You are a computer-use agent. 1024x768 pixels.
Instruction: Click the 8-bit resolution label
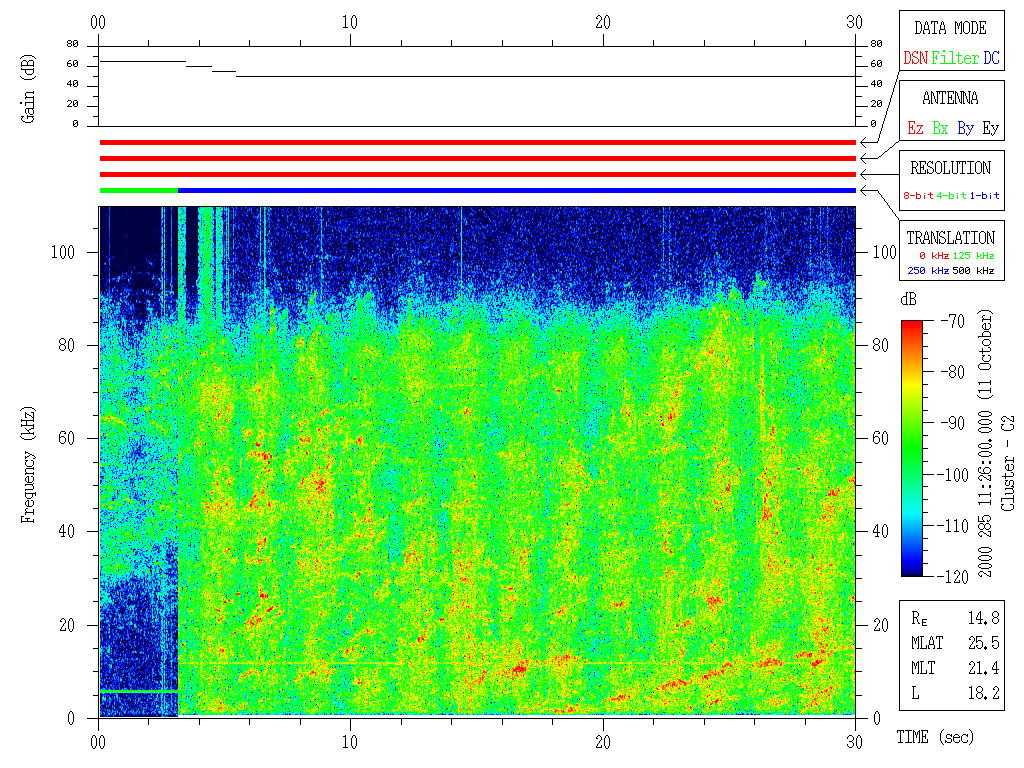point(919,196)
